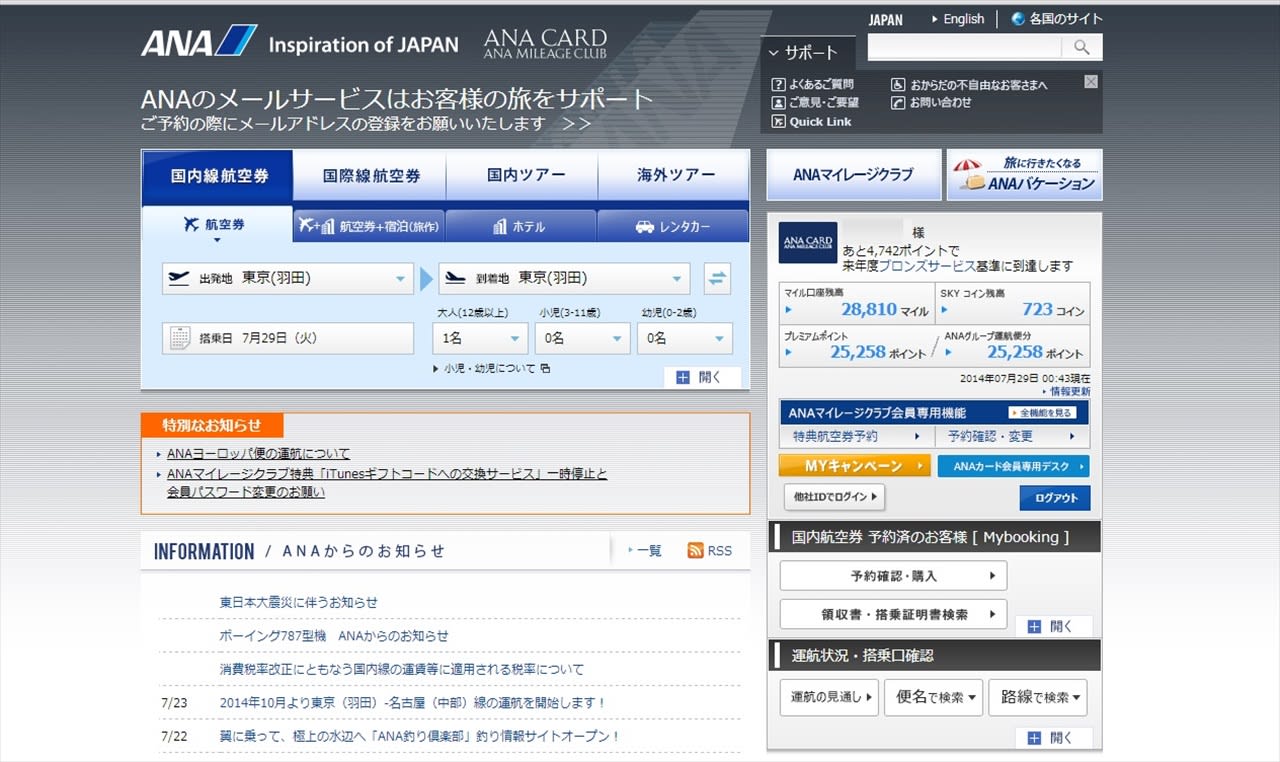Viewport: 1280px width, 762px height.
Task: Click the RSS feed icon
Action: [x=696, y=551]
